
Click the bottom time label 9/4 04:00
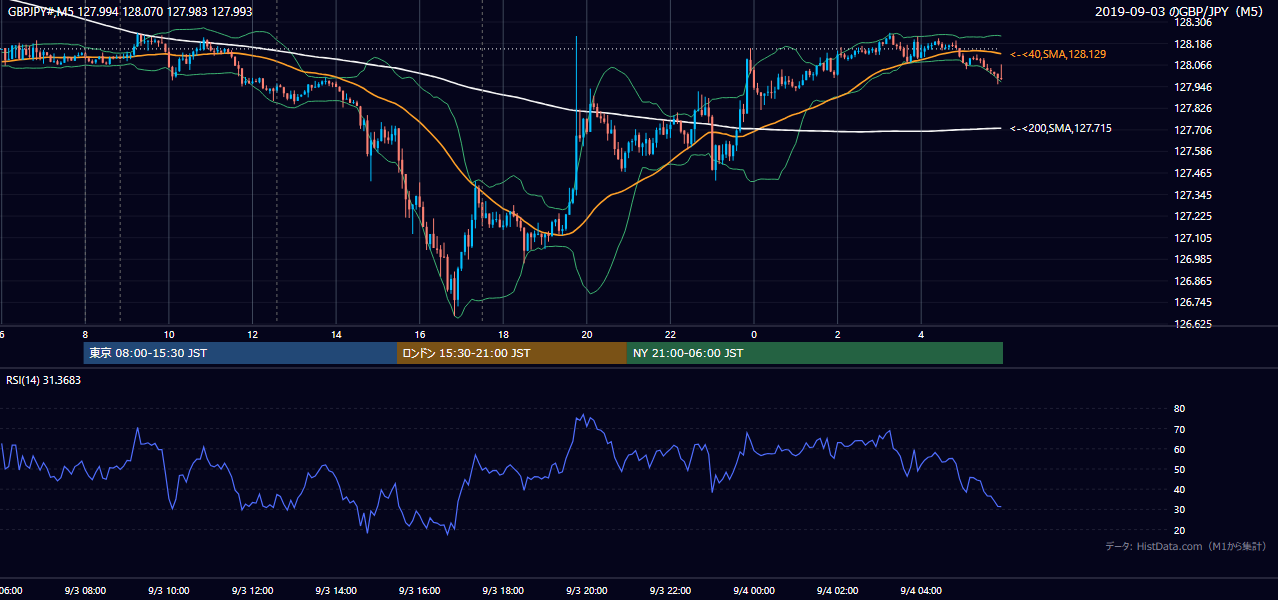(x=921, y=590)
